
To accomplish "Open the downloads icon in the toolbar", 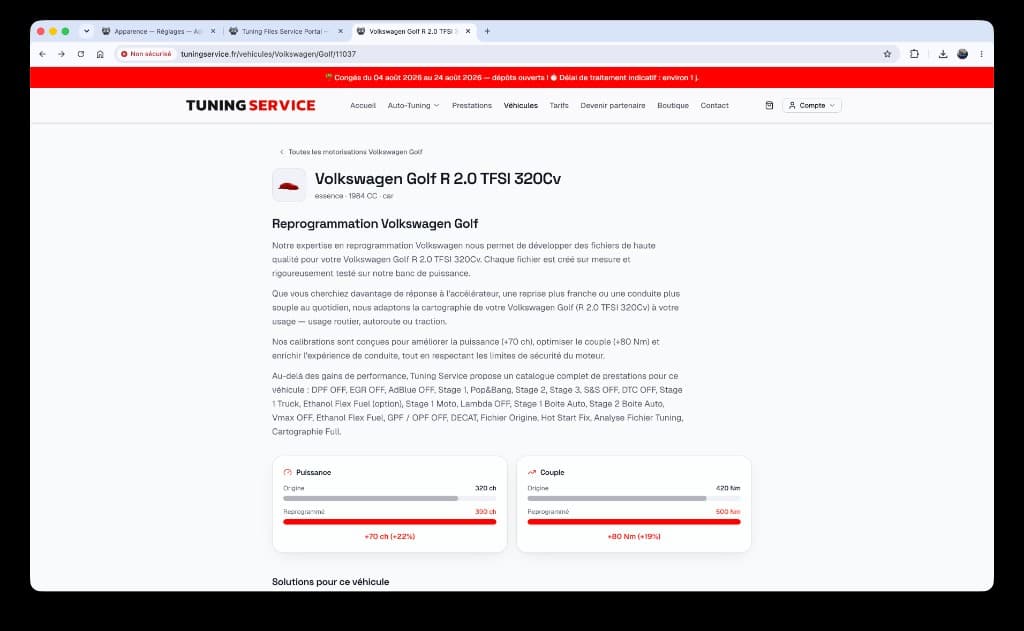I will 943,54.
